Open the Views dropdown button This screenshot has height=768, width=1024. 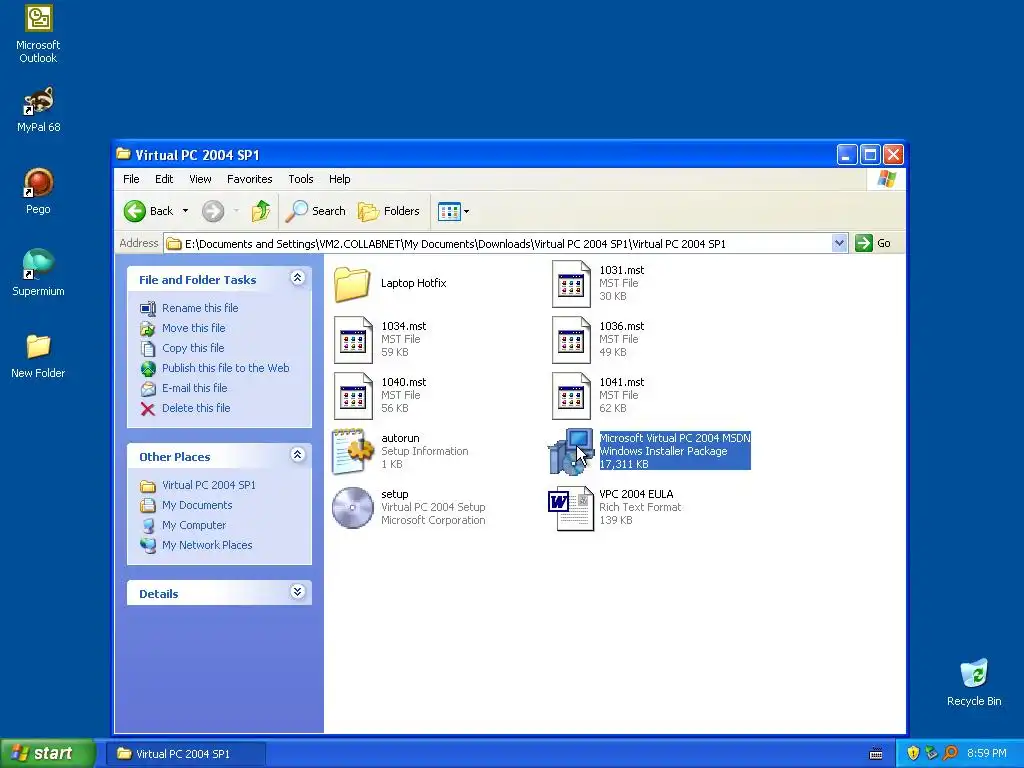point(453,212)
